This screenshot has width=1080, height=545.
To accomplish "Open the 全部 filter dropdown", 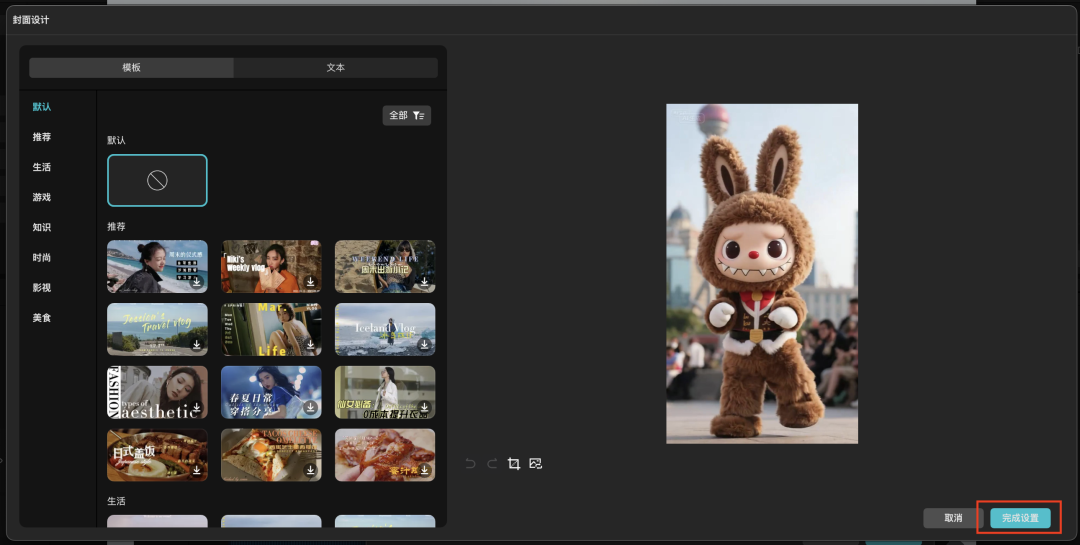I will pyautogui.click(x=406, y=116).
